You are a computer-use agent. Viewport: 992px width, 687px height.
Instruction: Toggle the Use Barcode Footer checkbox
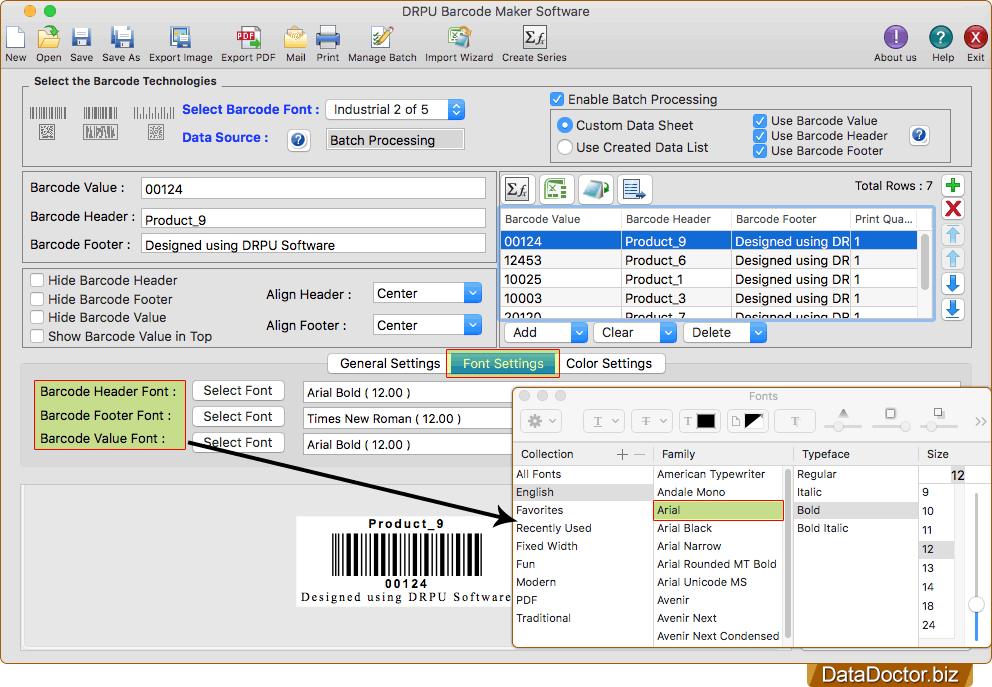click(760, 151)
